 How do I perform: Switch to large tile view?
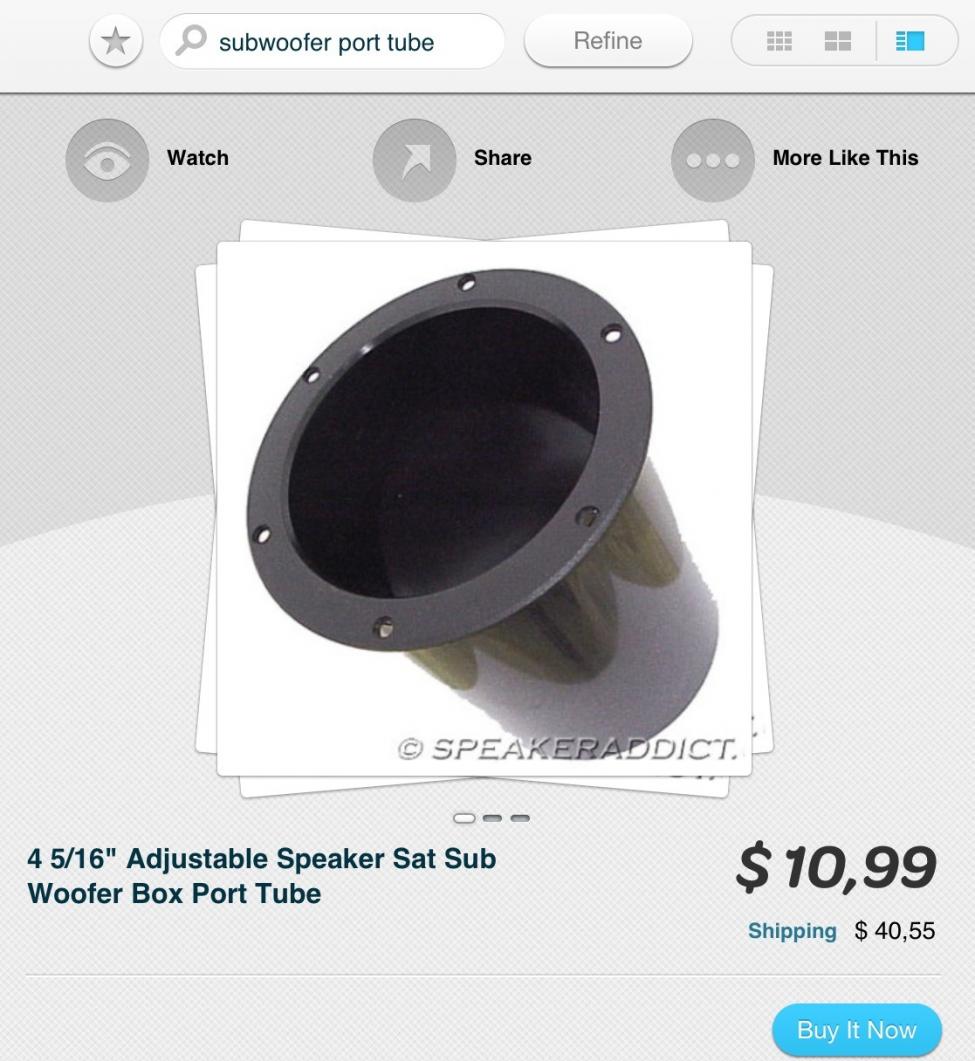[838, 41]
